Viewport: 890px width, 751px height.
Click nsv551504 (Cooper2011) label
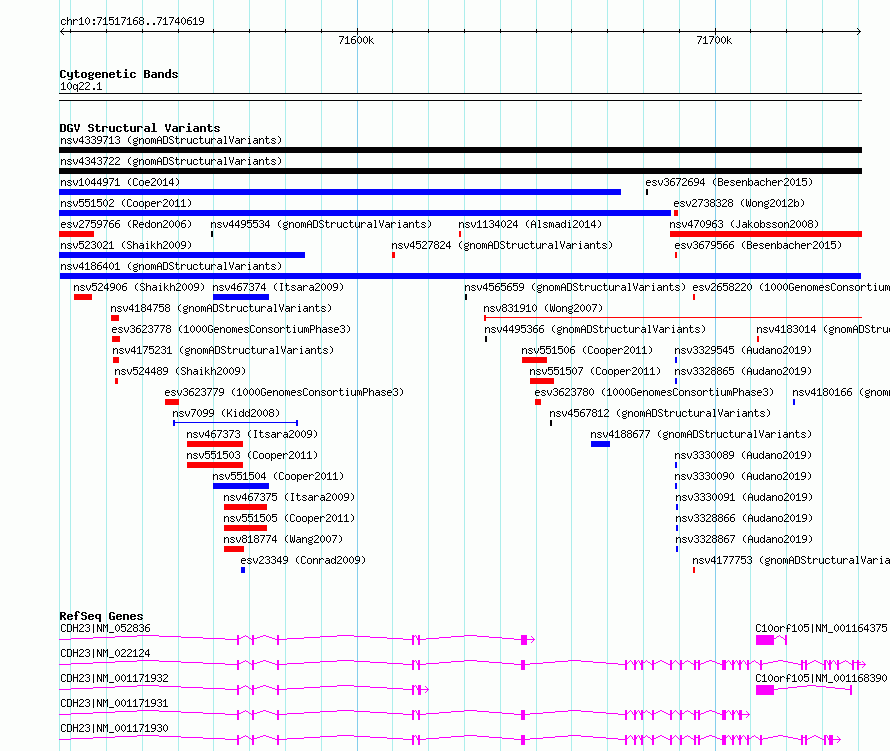point(278,476)
